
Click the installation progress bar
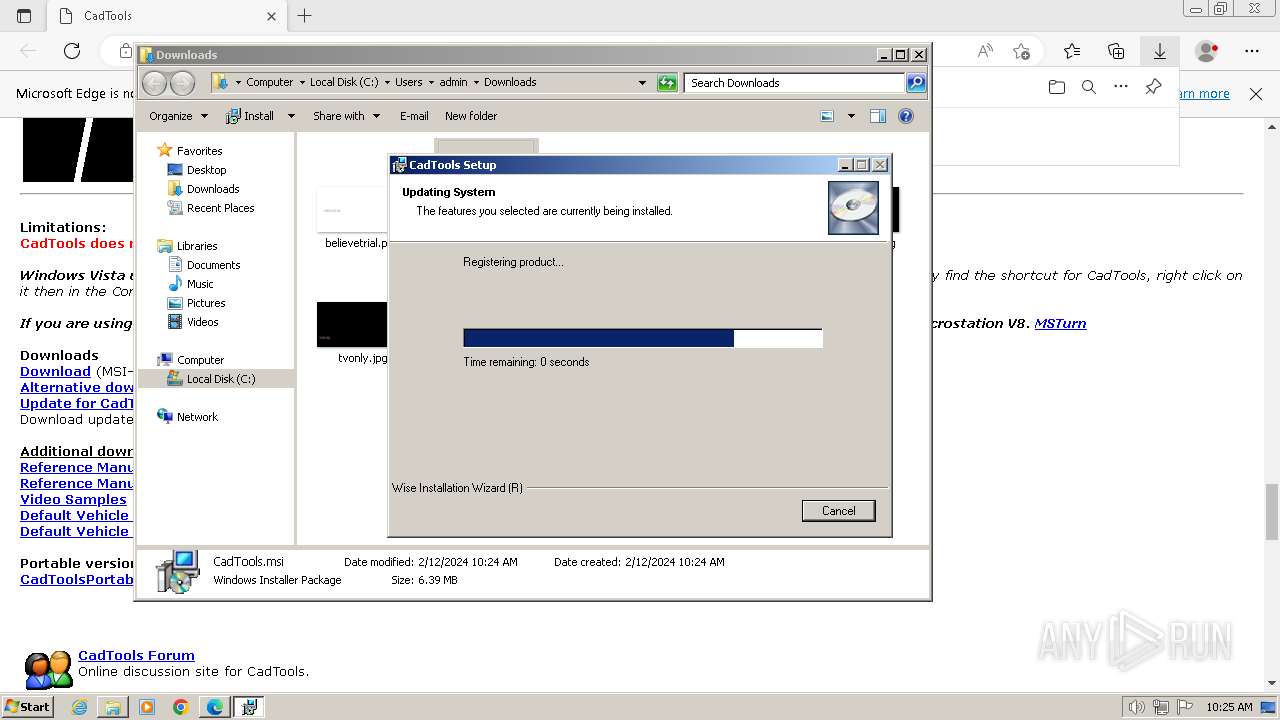pos(643,338)
